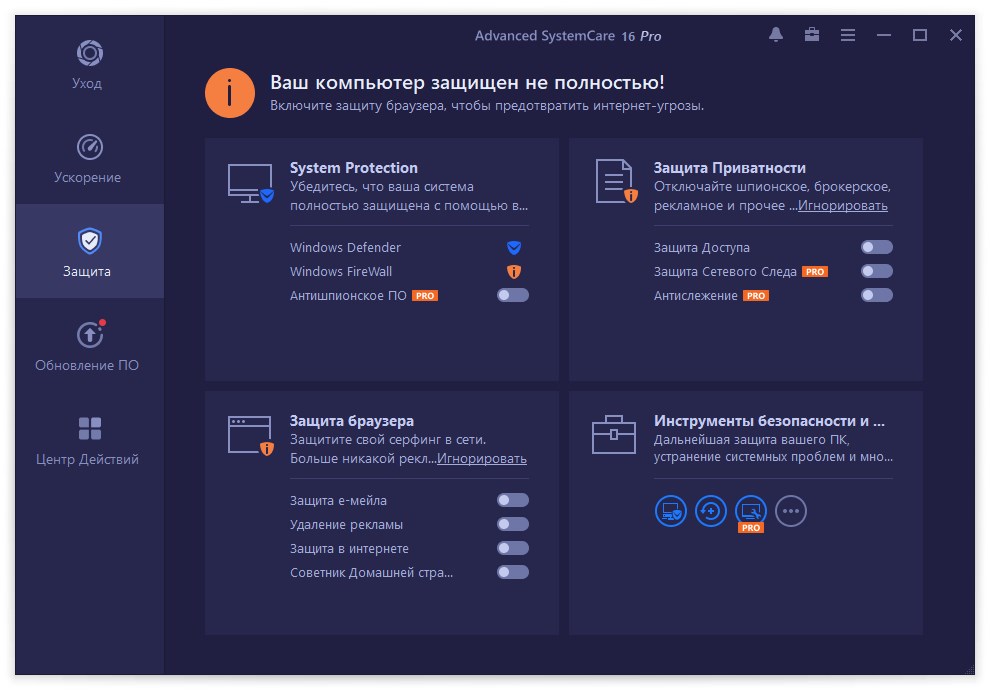This screenshot has height=690, width=990.
Task: Click the orange info warning icon
Action: (230, 93)
